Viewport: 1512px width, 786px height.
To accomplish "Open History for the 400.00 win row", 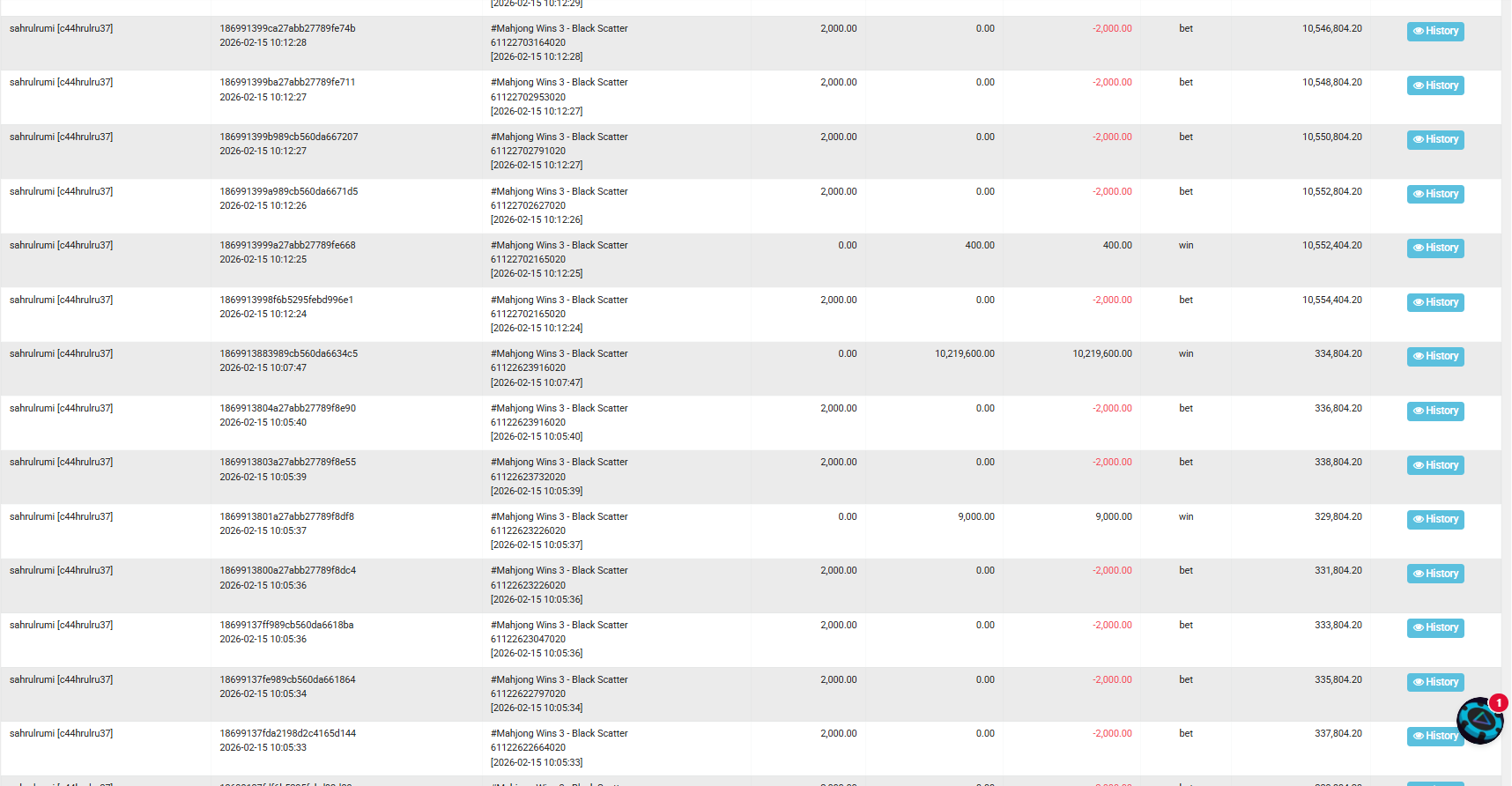I will 1434,248.
